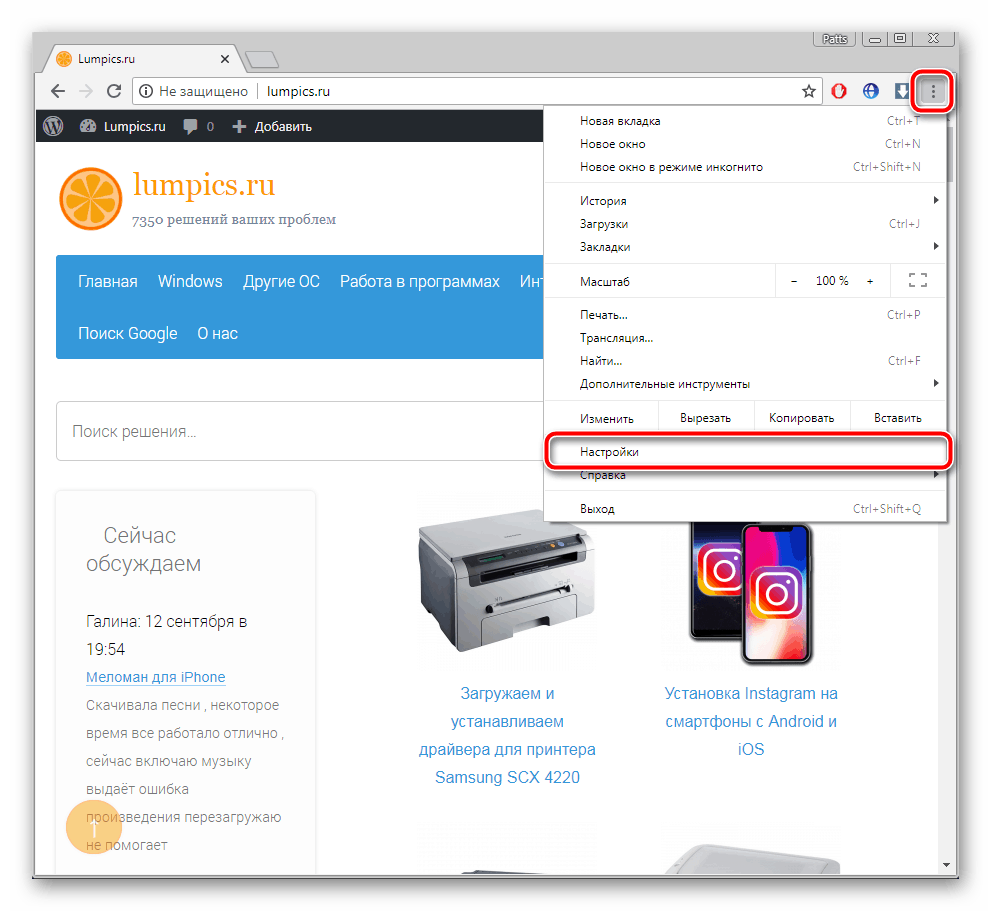Click the orange lumpics.ru logo

(x=90, y=199)
